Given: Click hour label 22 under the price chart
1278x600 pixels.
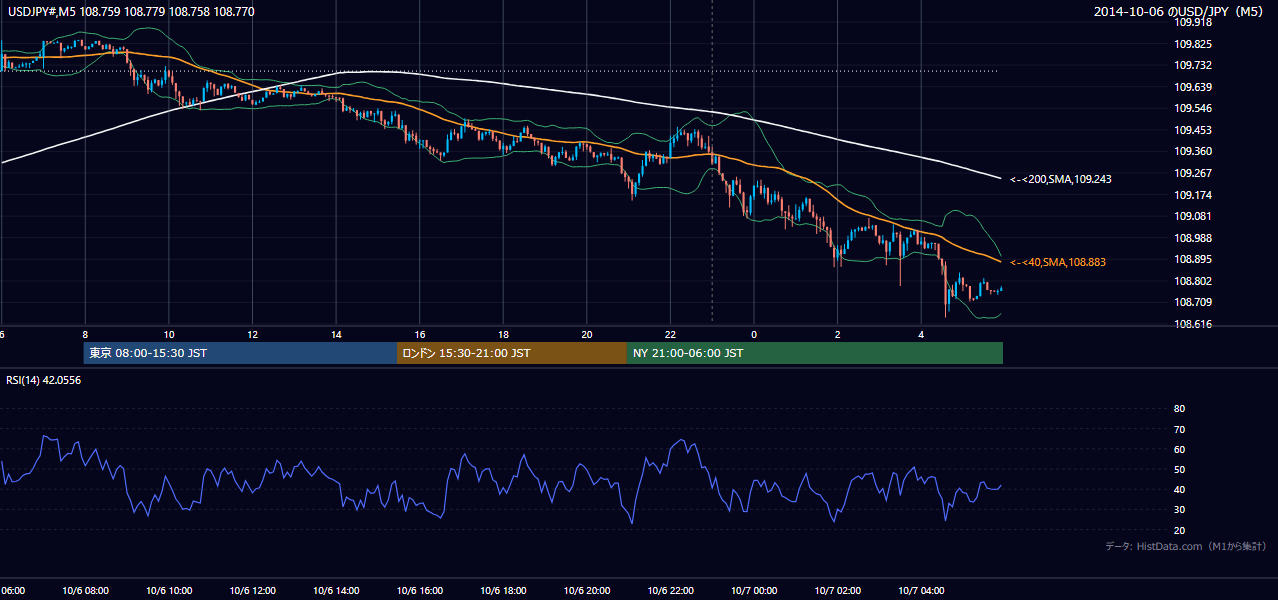Looking at the screenshot, I should (x=670, y=334).
